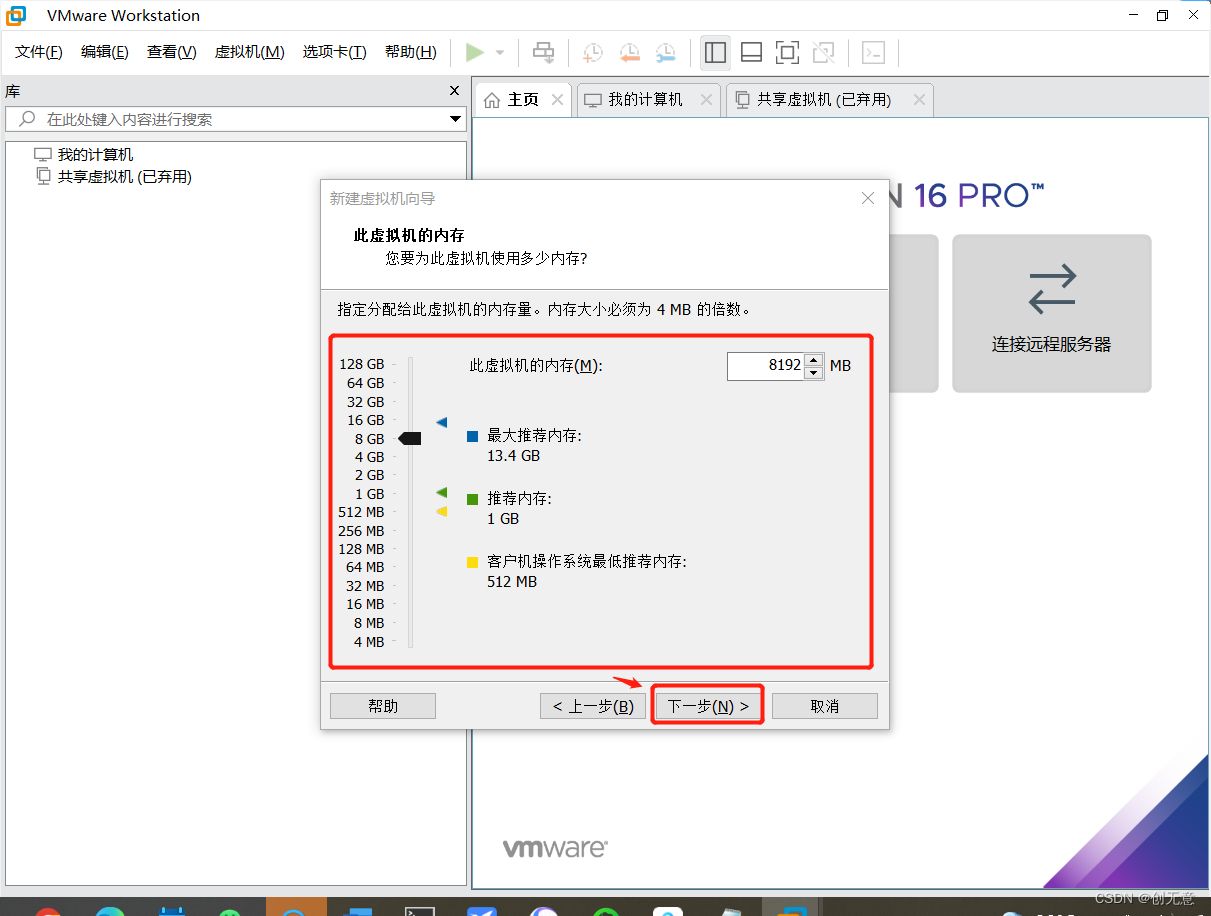Viewport: 1211px width, 916px height.
Task: Click the 4 MB label on the memory scale
Action: pyautogui.click(x=369, y=642)
